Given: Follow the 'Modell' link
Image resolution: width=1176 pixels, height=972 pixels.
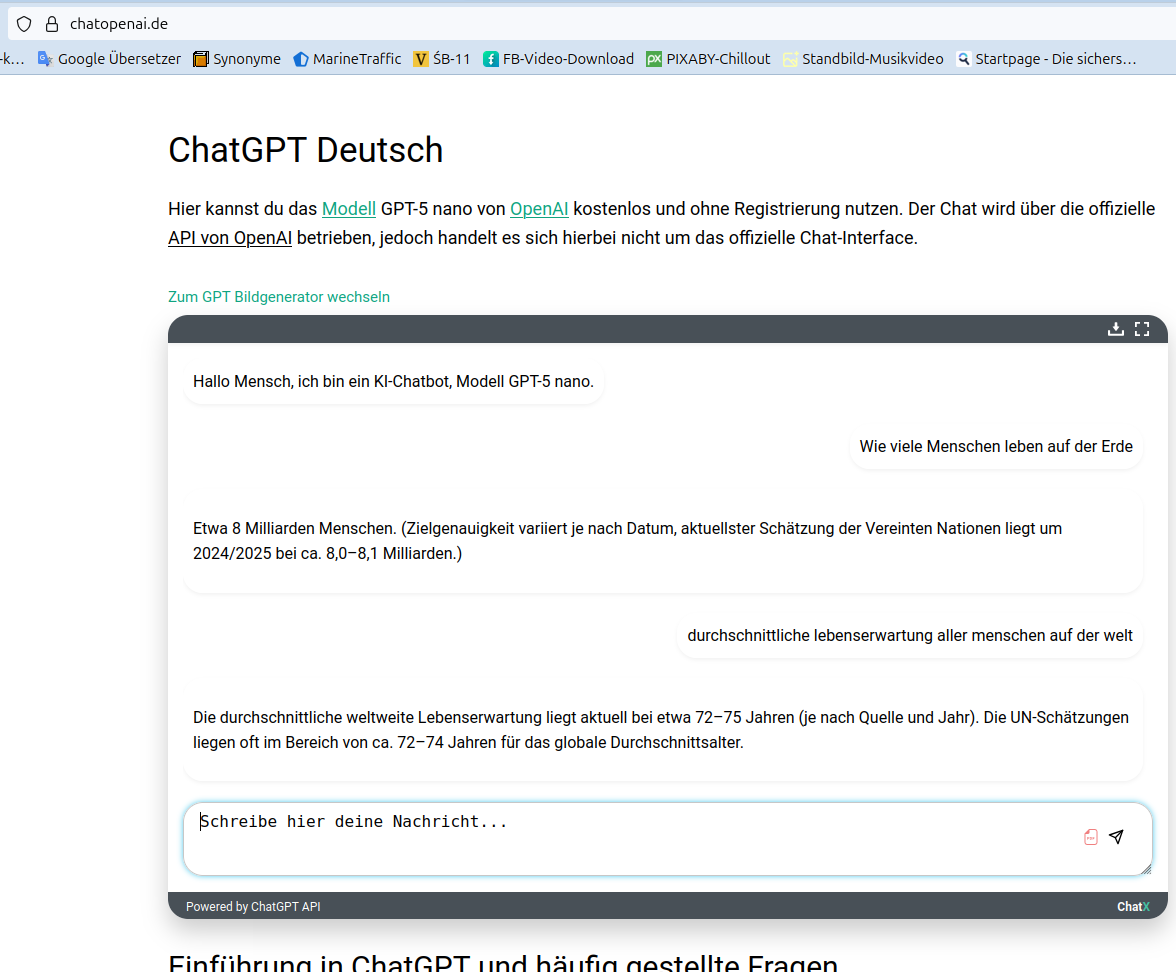Looking at the screenshot, I should point(348,209).
